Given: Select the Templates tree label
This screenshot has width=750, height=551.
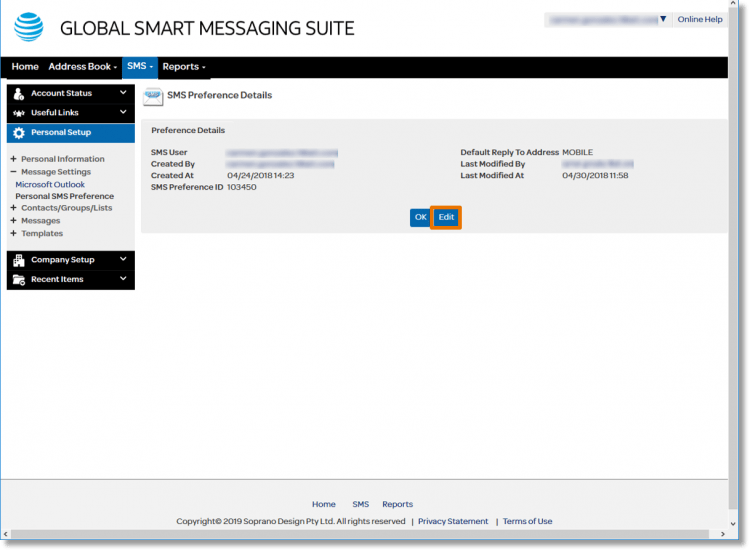Looking at the screenshot, I should (x=42, y=234).
